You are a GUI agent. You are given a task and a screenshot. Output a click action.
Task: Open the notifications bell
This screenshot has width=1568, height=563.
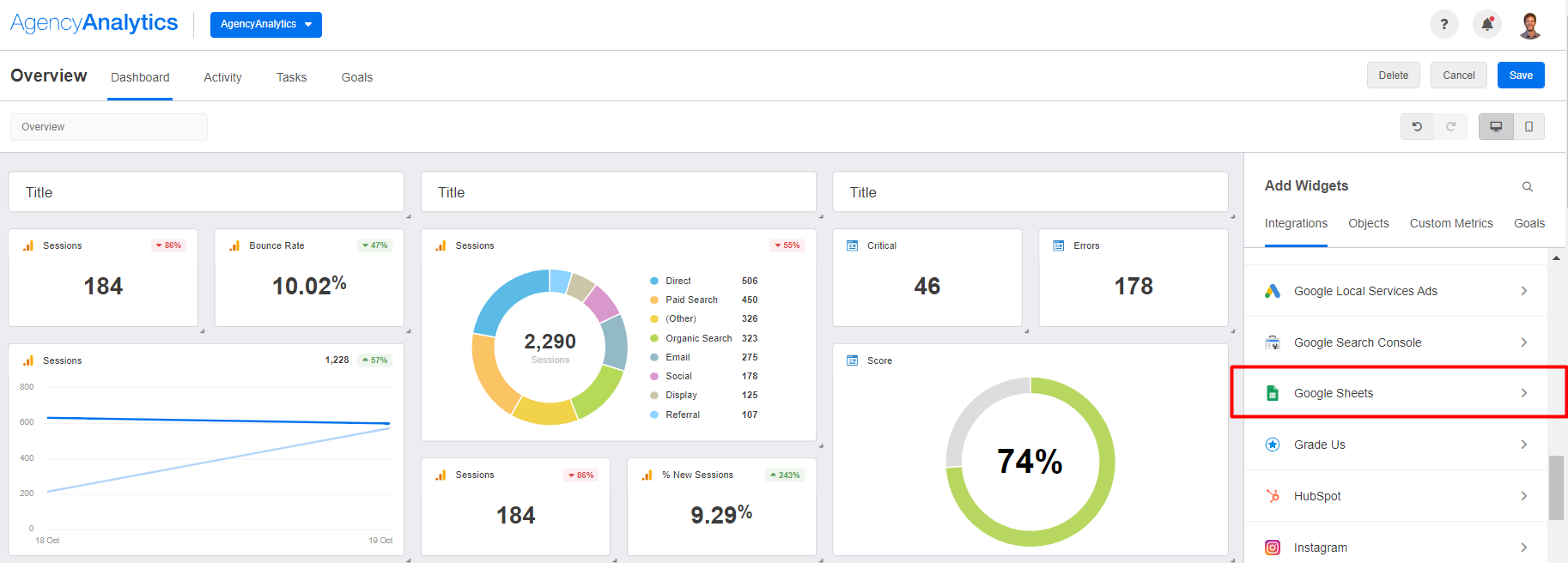(x=1487, y=24)
